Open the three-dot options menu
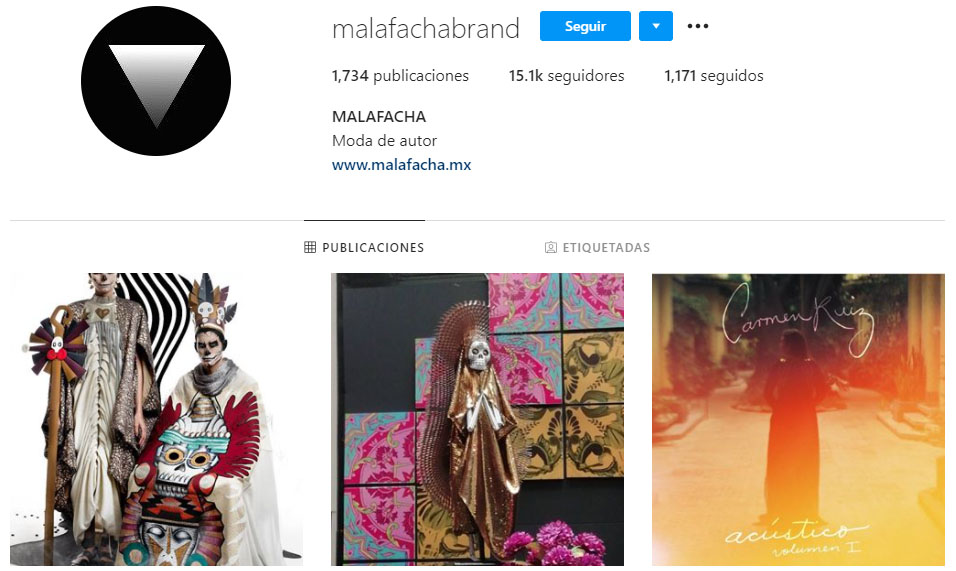The image size is (956, 571). (697, 26)
